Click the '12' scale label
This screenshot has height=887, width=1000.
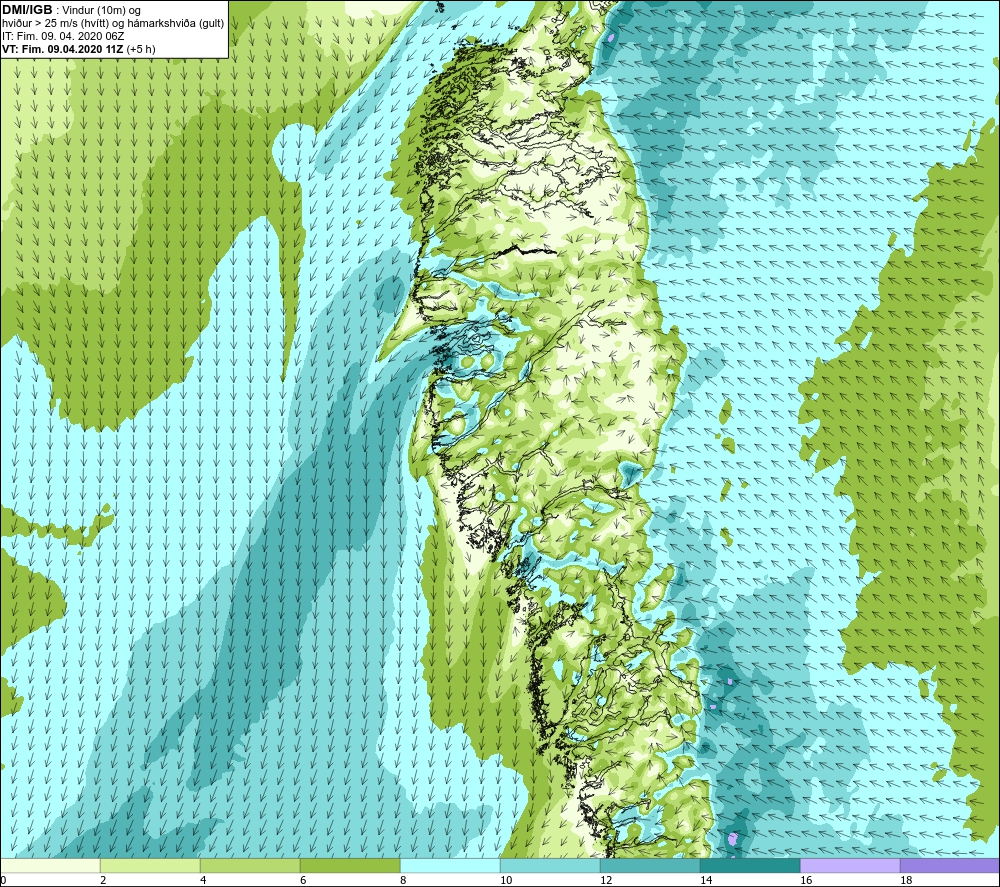606,880
